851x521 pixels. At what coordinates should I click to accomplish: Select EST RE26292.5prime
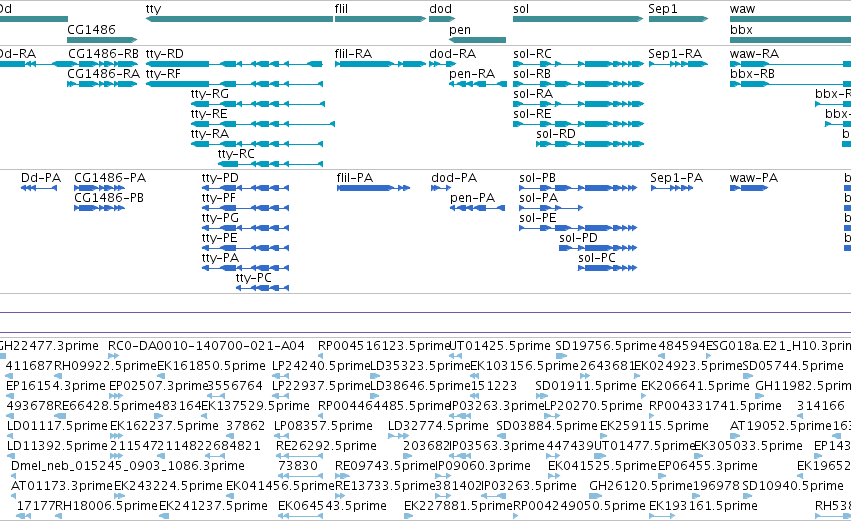tap(326, 446)
